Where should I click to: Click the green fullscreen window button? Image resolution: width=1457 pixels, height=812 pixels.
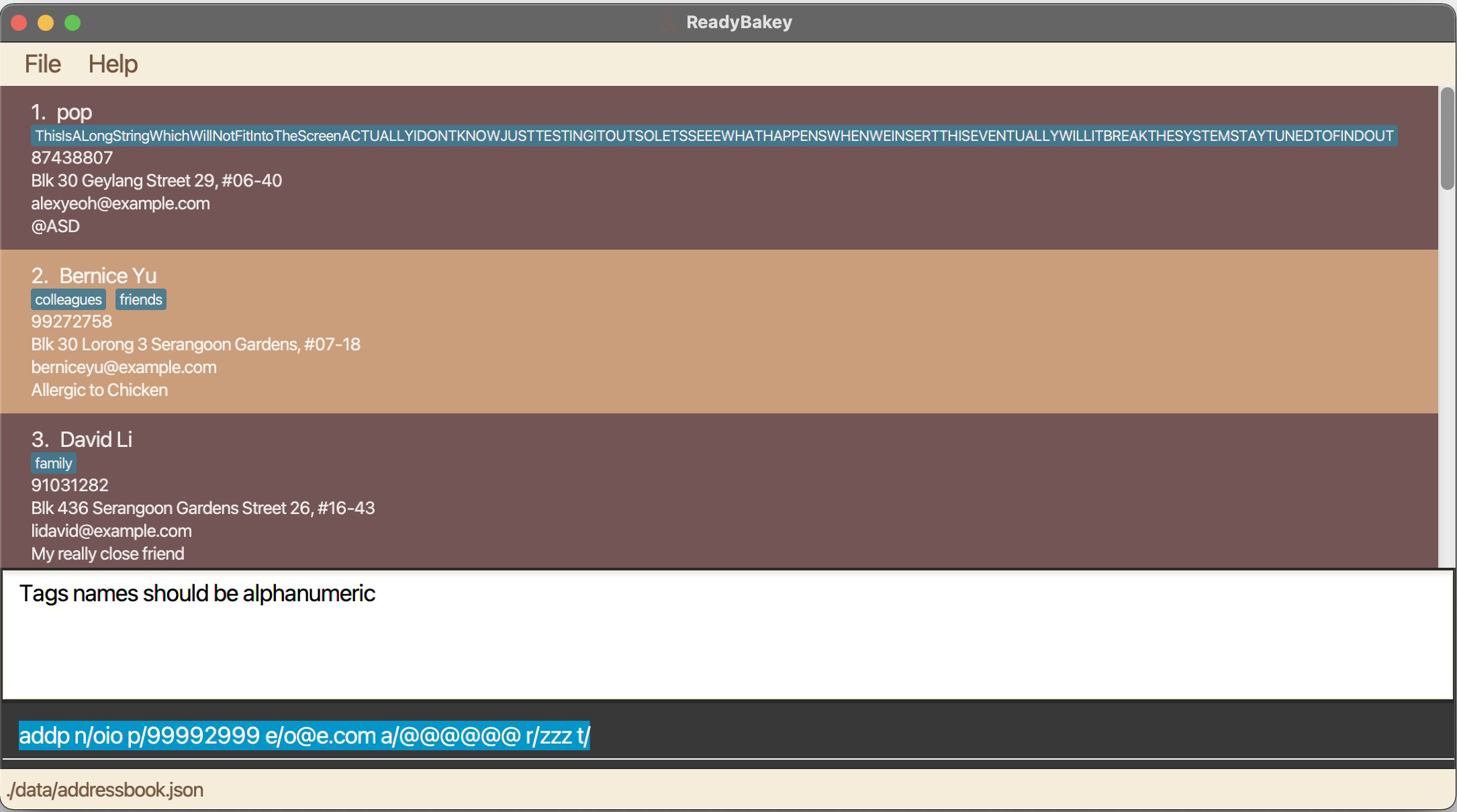[x=73, y=23]
